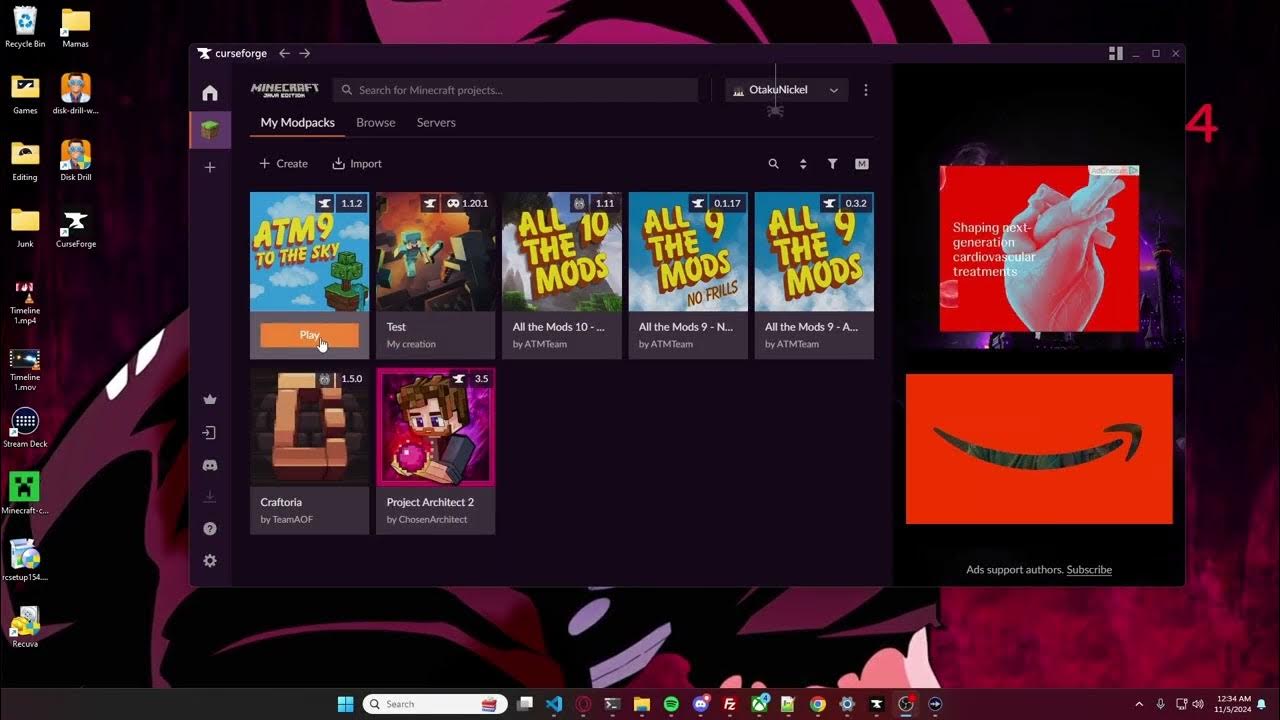The image size is (1280, 720).
Task: Select the 'All the Mods 9 - A...' title
Action: (811, 327)
